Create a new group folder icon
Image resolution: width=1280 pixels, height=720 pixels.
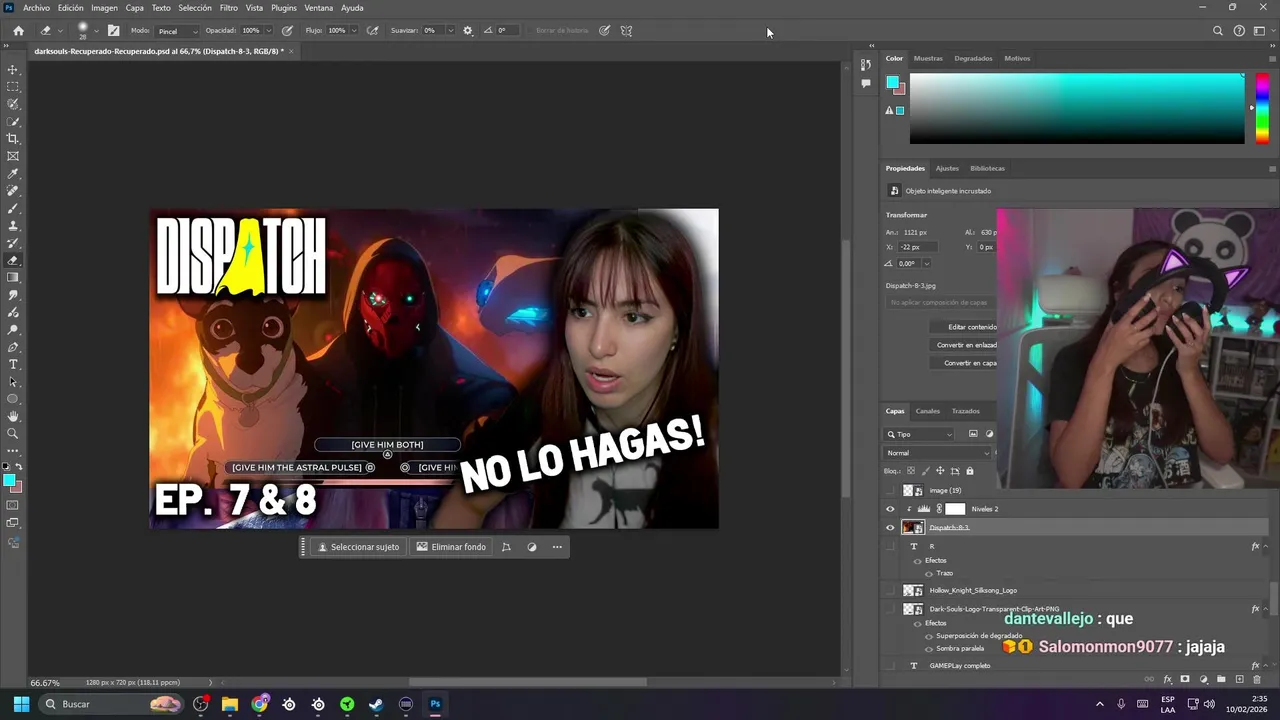click(x=1221, y=680)
